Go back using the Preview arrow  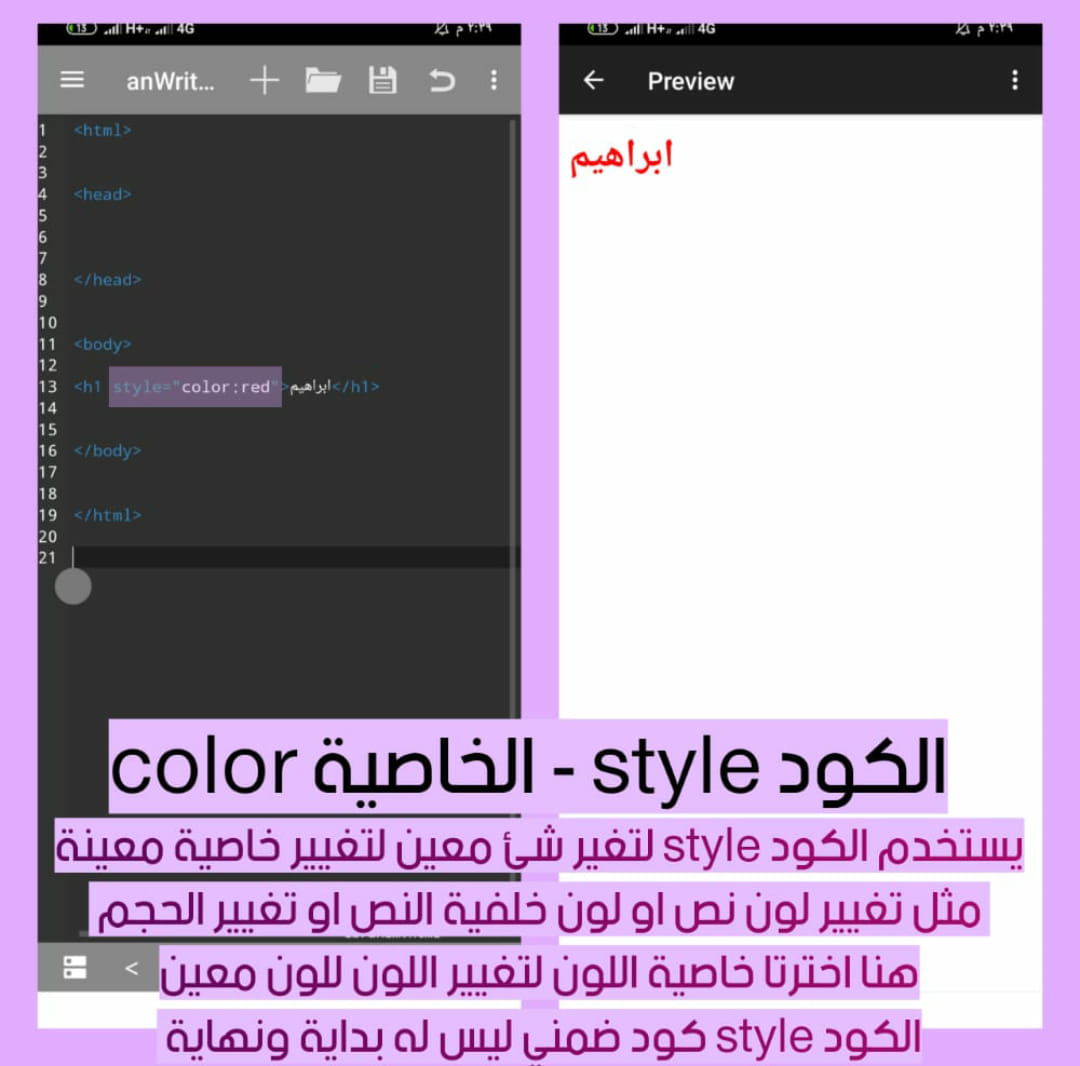click(594, 80)
